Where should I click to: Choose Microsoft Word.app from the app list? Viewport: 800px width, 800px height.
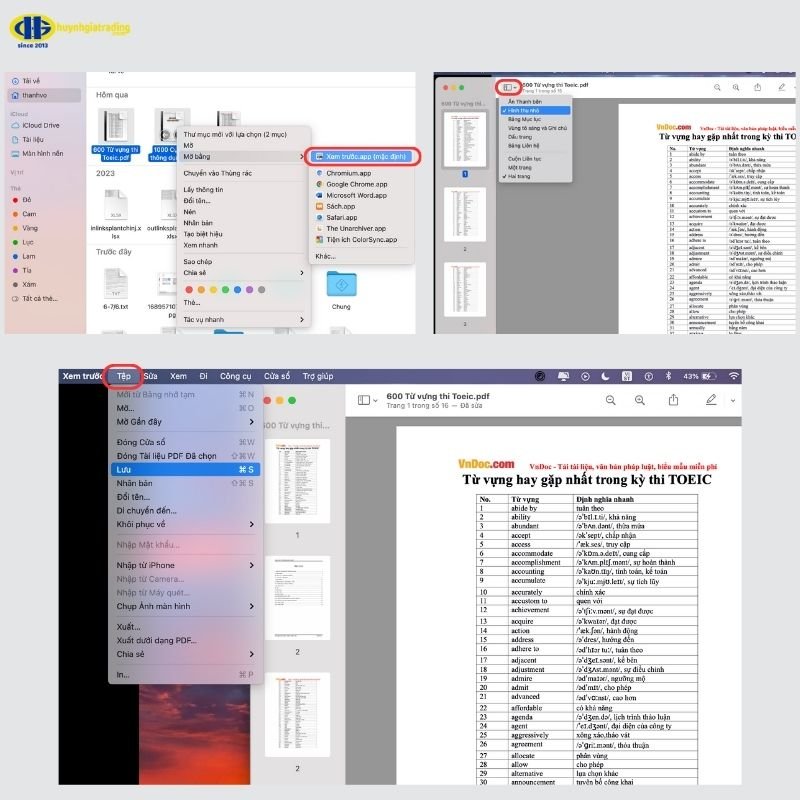(357, 195)
